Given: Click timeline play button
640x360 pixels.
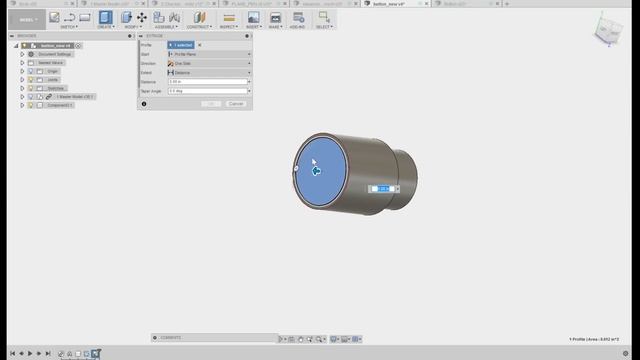Looking at the screenshot, I should (x=30, y=353).
